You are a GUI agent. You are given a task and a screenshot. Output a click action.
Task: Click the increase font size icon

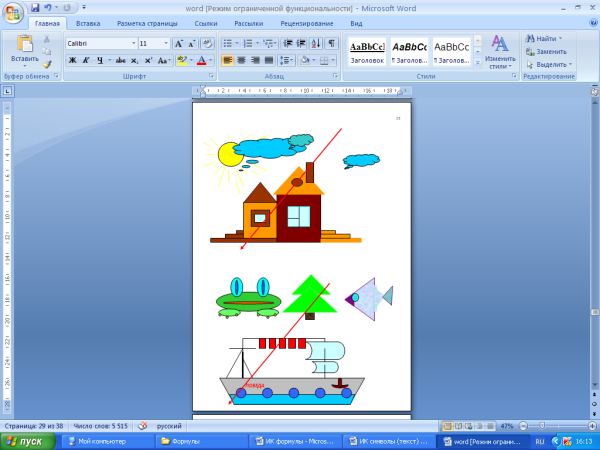pyautogui.click(x=178, y=44)
